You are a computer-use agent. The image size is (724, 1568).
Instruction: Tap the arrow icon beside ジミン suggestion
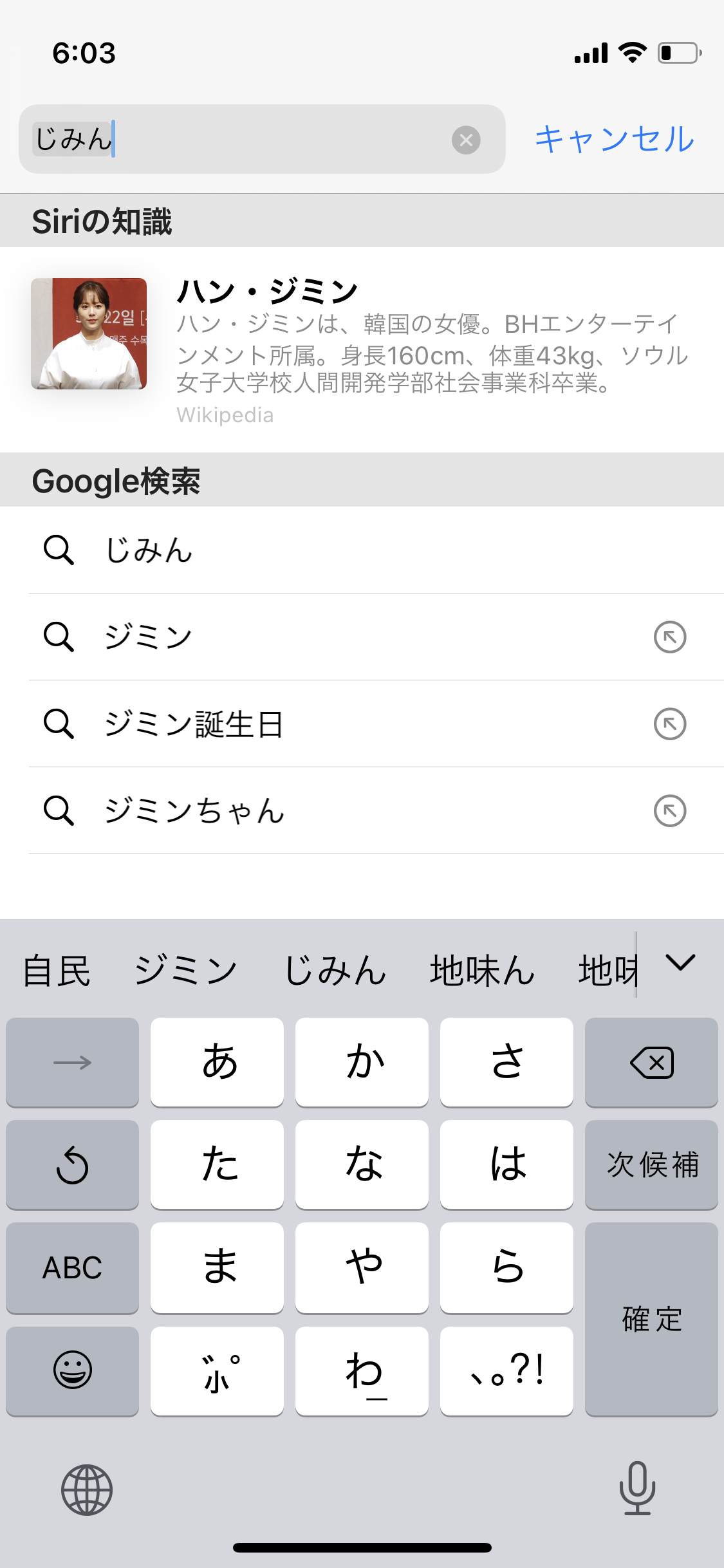(x=670, y=637)
